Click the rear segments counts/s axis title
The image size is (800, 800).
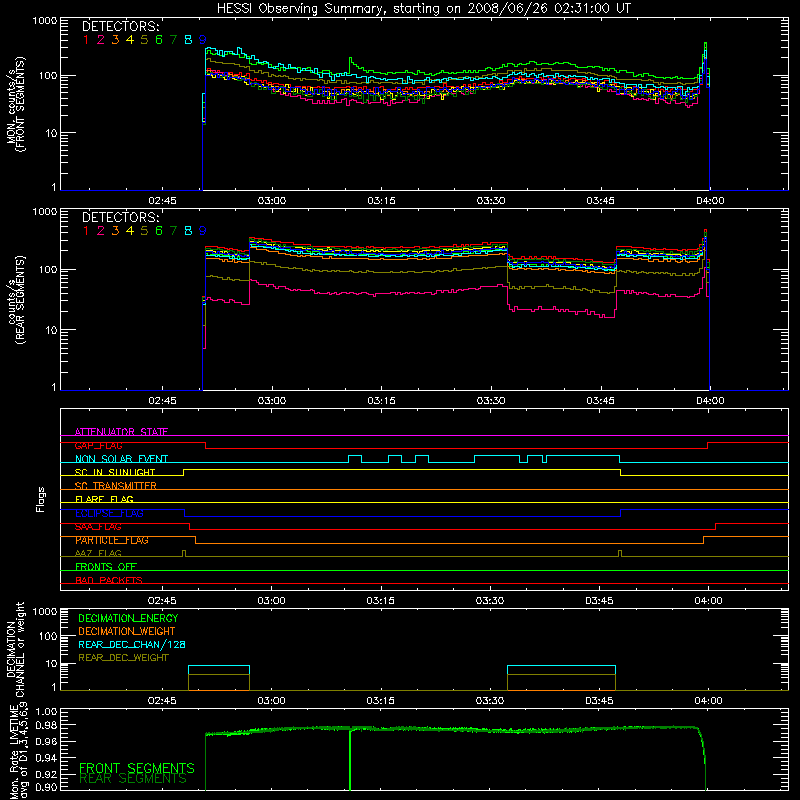[x=16, y=300]
